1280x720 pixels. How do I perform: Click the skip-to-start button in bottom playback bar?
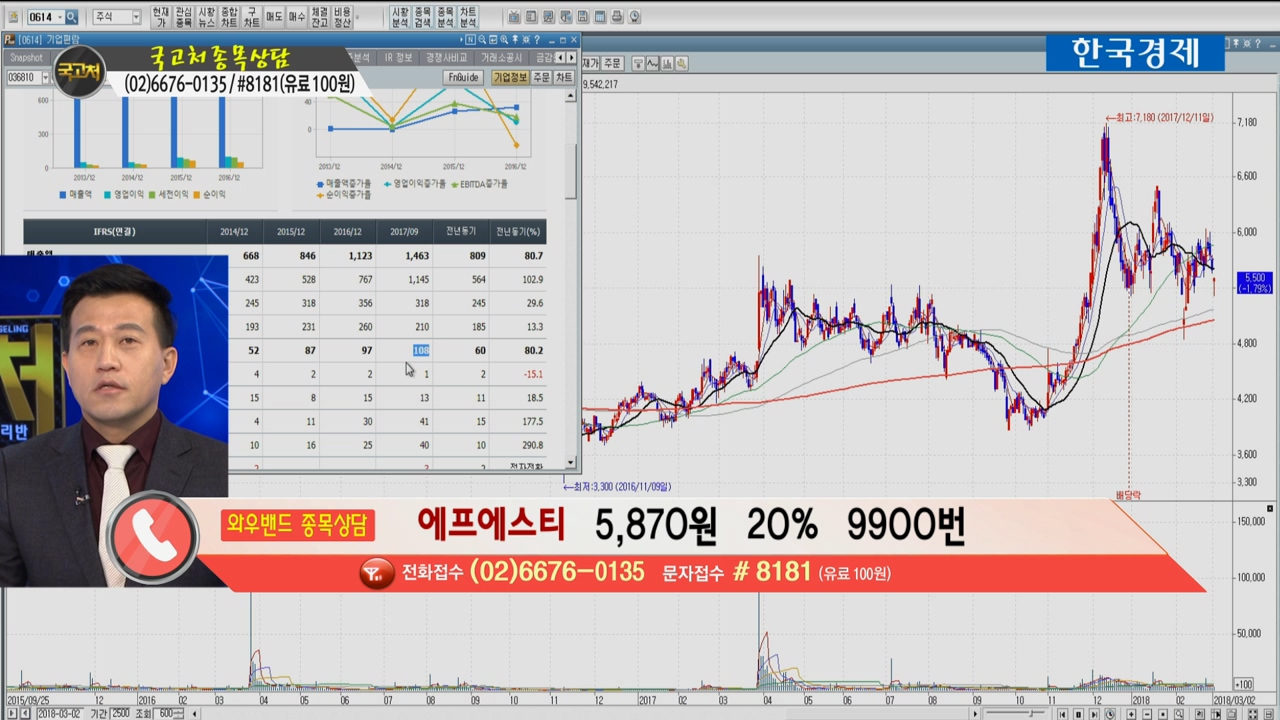[1062, 714]
